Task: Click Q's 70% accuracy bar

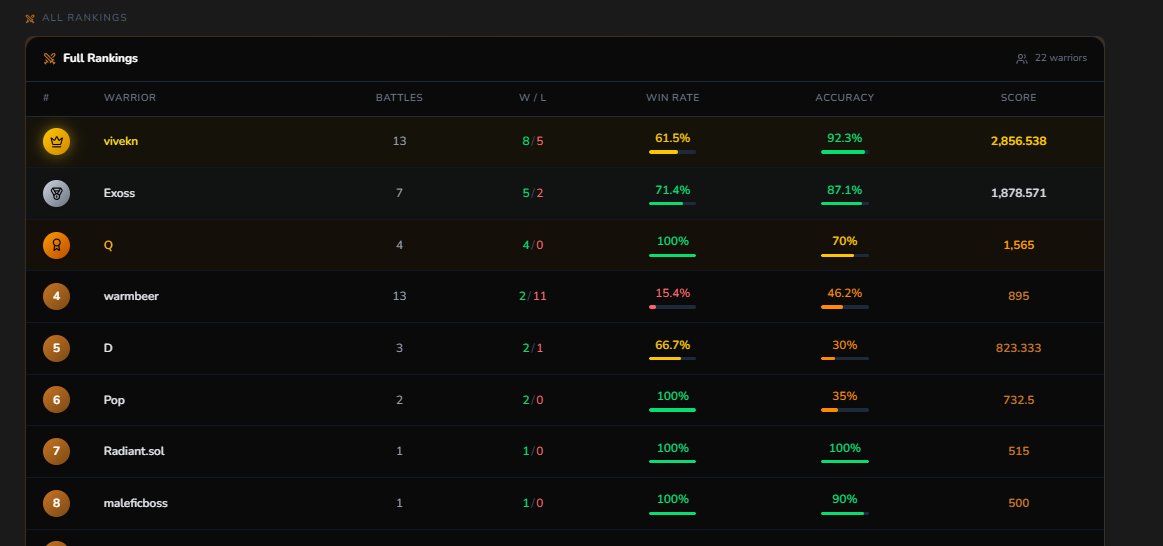Action: (x=845, y=256)
